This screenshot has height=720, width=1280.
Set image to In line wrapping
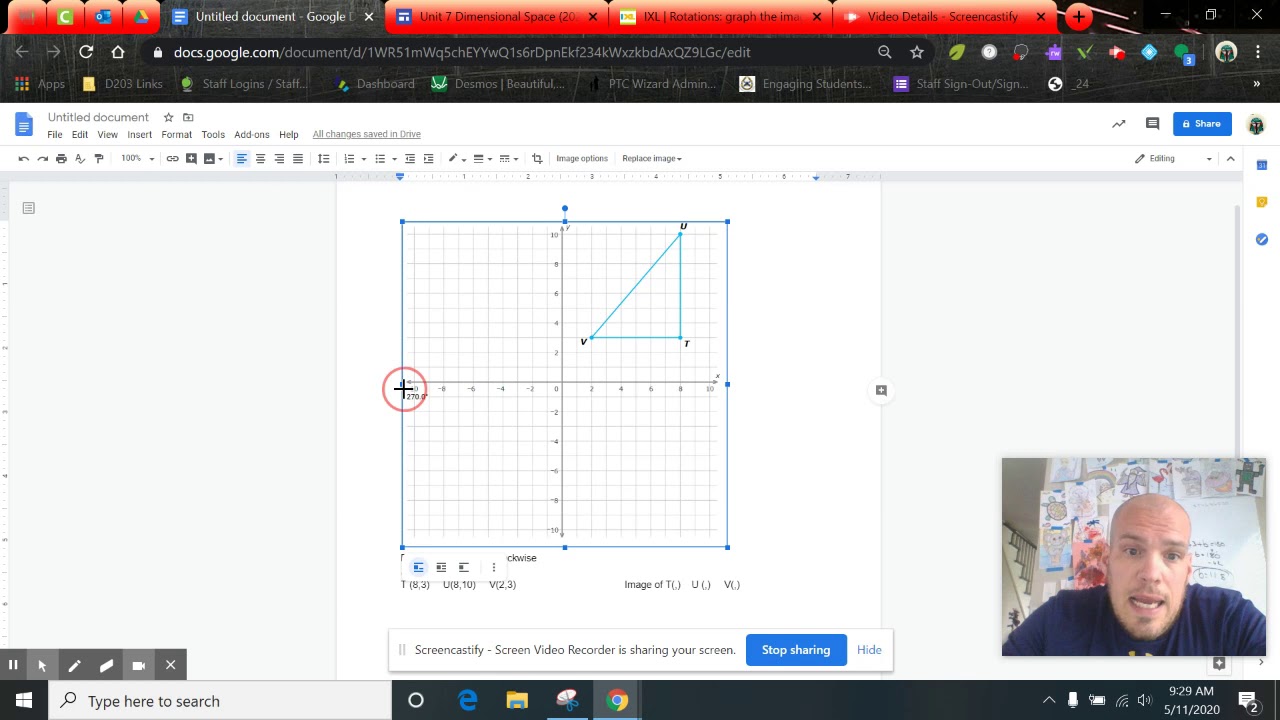pyautogui.click(x=419, y=567)
